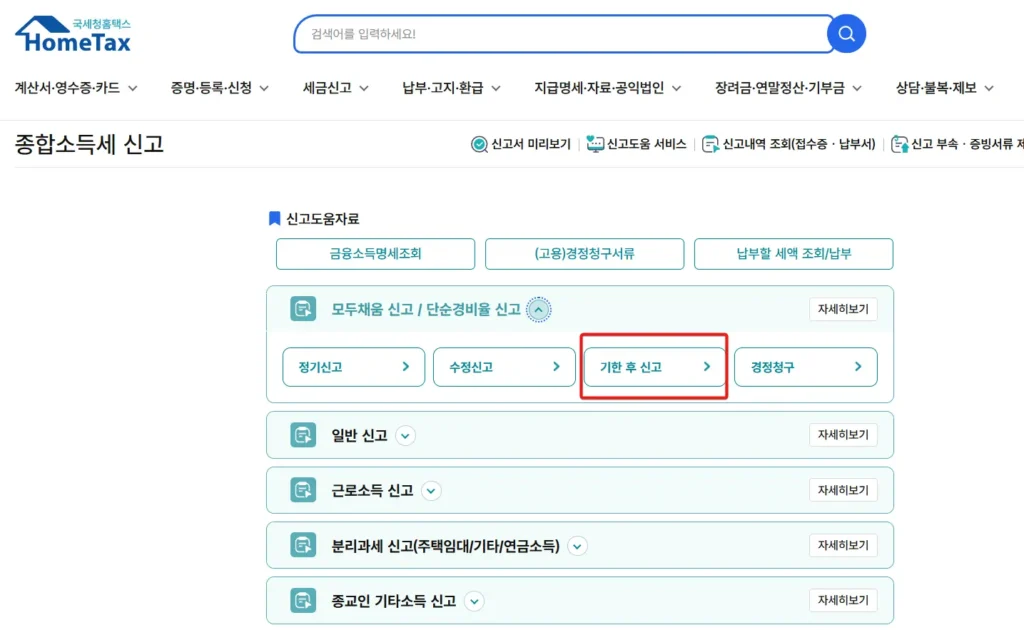Click the 정기신고 button

(x=353, y=367)
